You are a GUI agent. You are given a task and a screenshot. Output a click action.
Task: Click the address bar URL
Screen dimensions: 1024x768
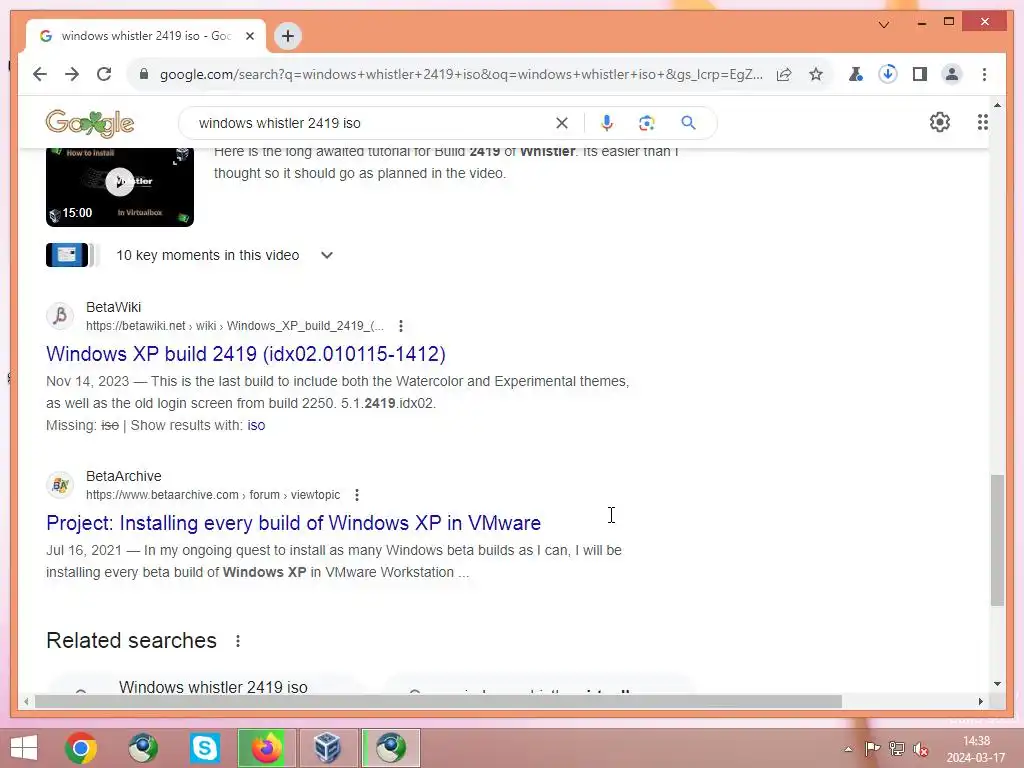[x=461, y=74]
